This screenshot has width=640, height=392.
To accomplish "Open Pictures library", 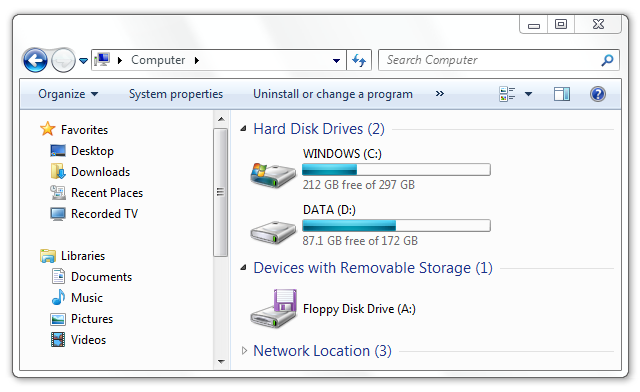I will pyautogui.click(x=92, y=319).
